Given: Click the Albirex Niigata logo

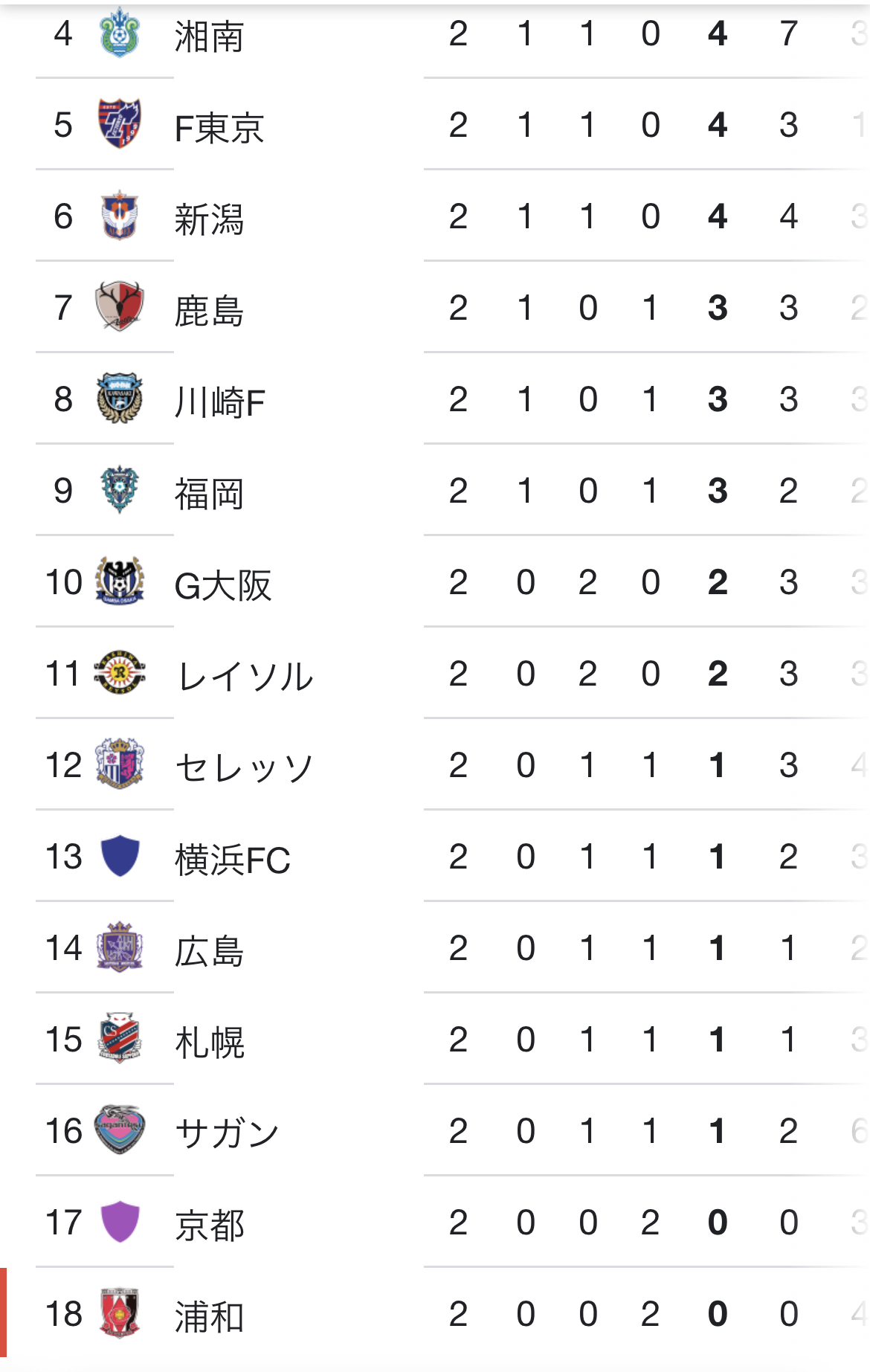Looking at the screenshot, I should tap(119, 216).
